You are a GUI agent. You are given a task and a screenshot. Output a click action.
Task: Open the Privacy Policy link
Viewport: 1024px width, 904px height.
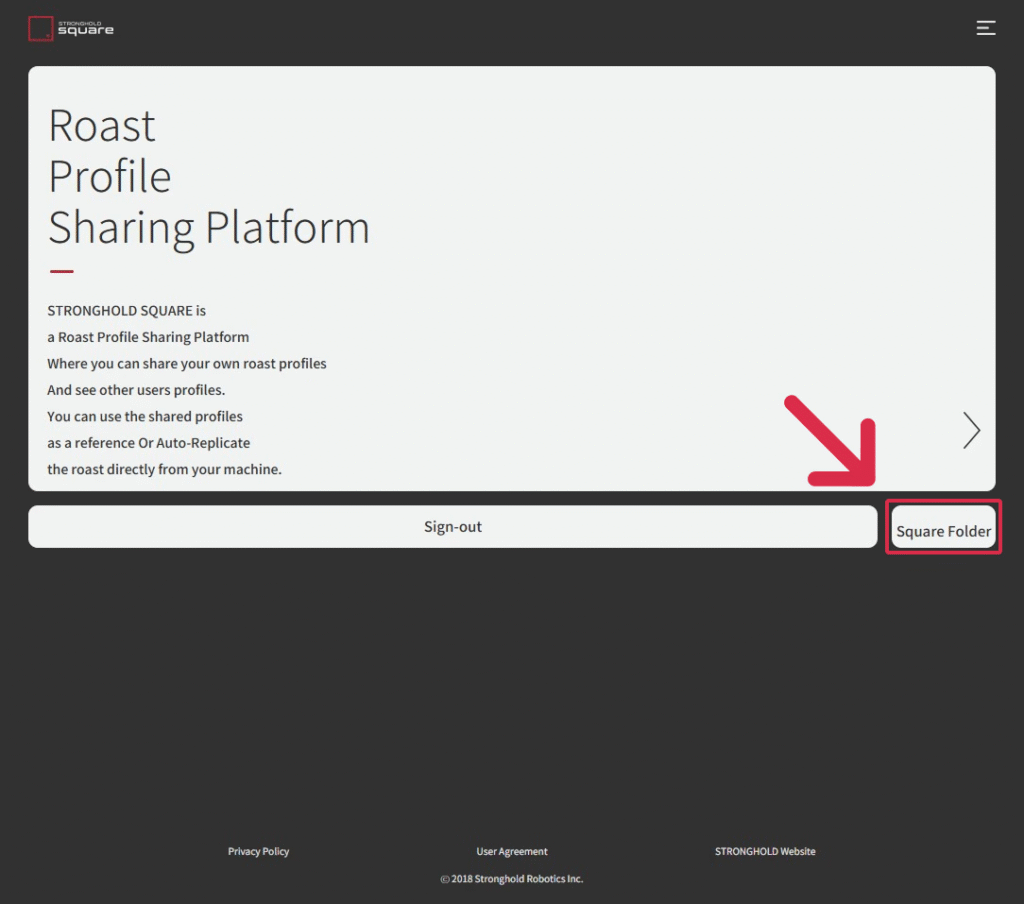(258, 851)
